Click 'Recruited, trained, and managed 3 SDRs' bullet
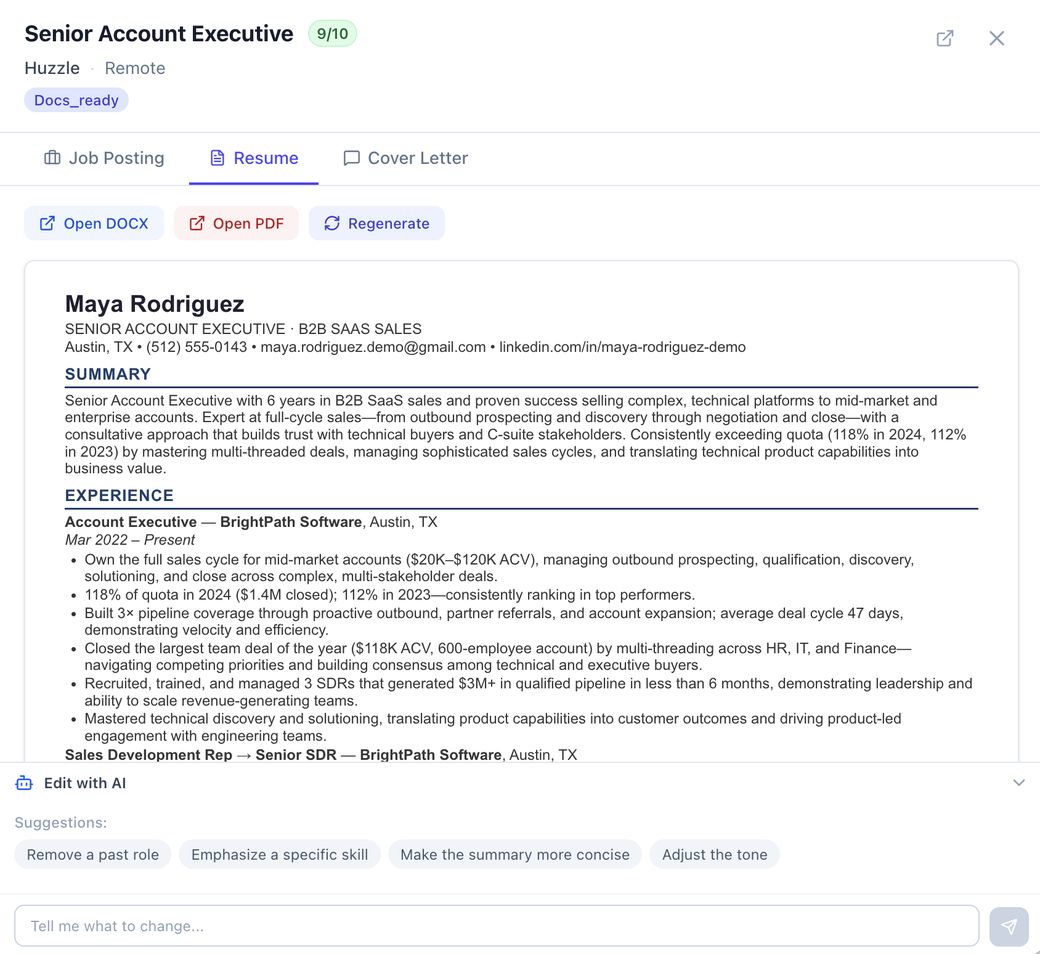1040x954 pixels. tap(528, 692)
